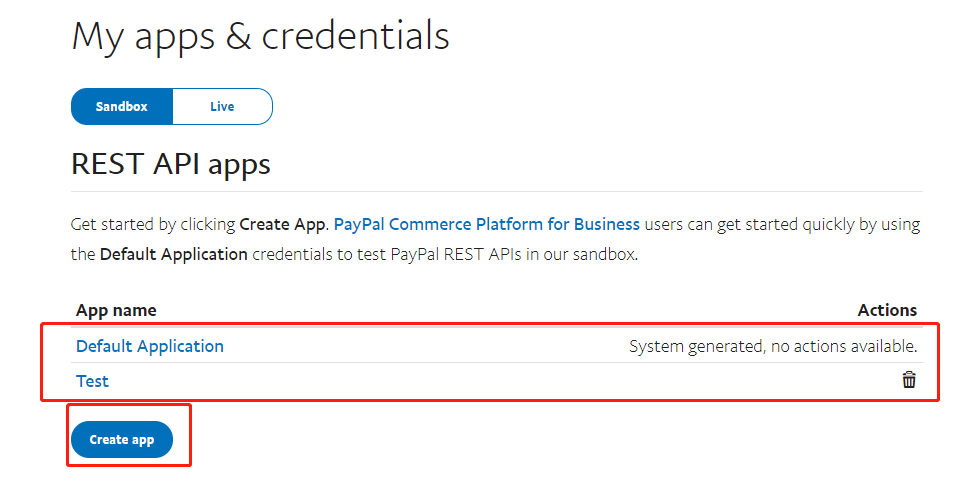
Task: Click the System generated, no actions available text
Action: click(773, 347)
